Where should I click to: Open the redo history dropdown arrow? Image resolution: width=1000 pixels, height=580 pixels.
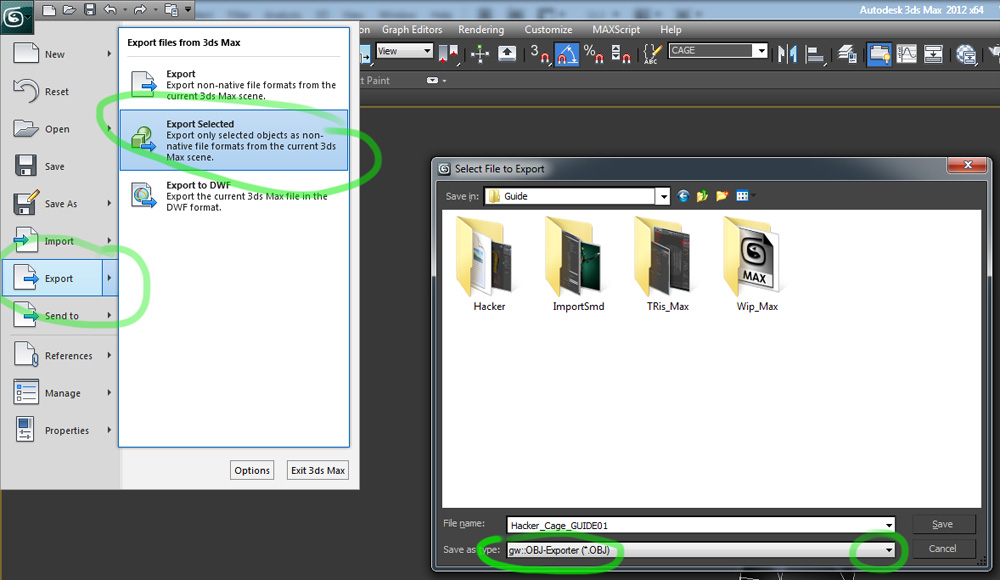point(155,9)
